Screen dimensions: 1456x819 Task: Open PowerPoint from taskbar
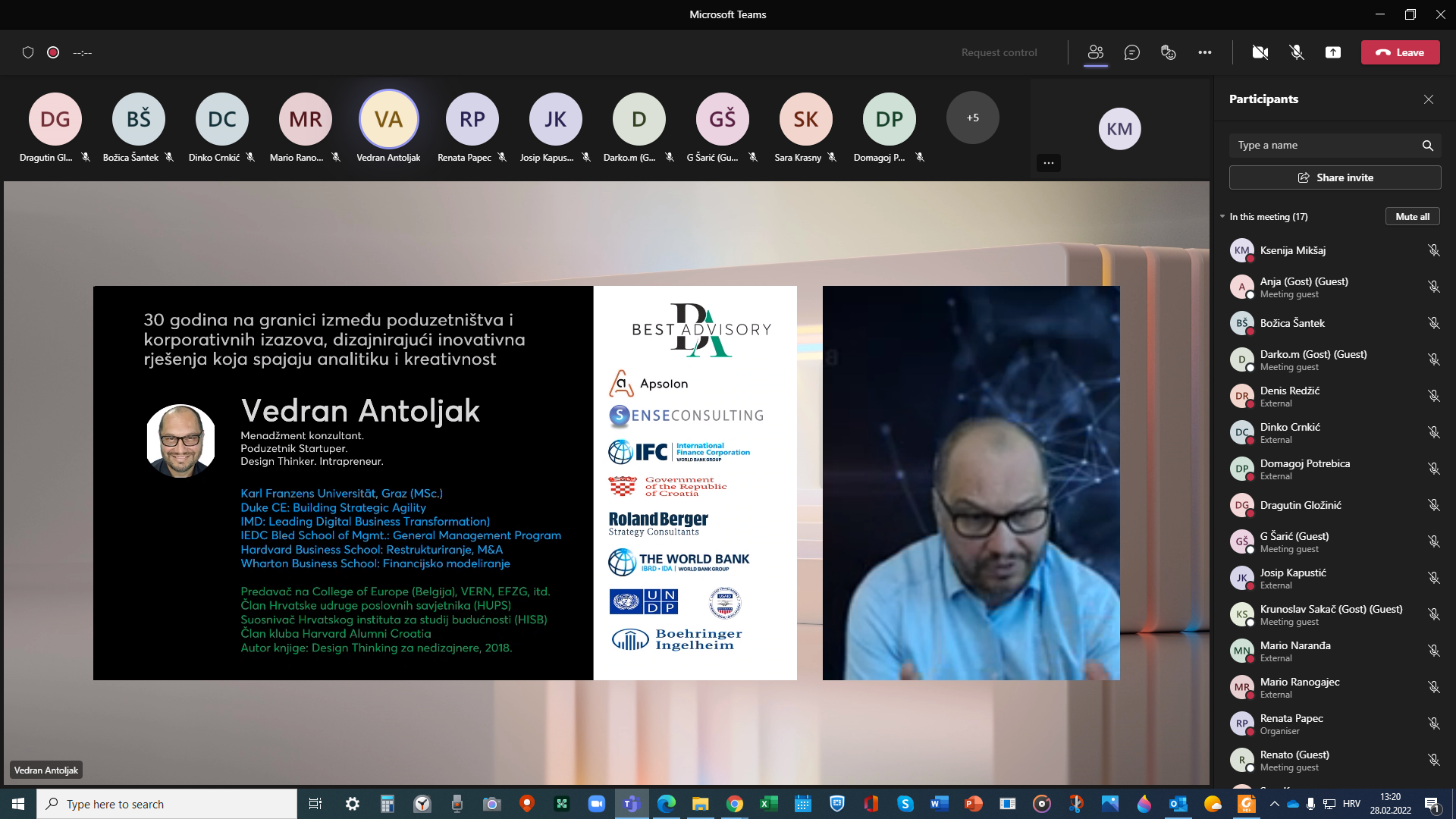click(x=973, y=804)
